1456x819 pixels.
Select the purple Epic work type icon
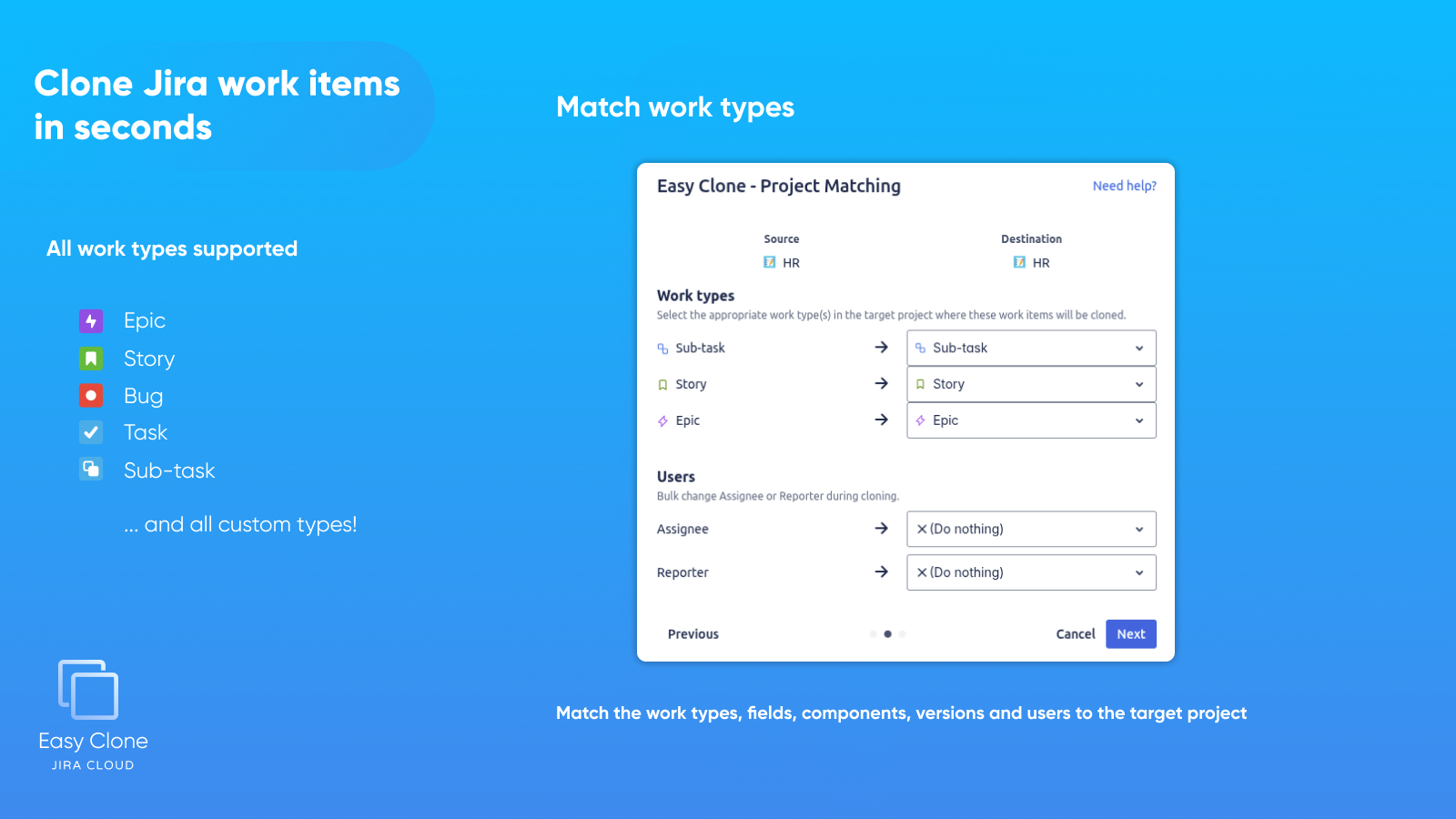91,320
